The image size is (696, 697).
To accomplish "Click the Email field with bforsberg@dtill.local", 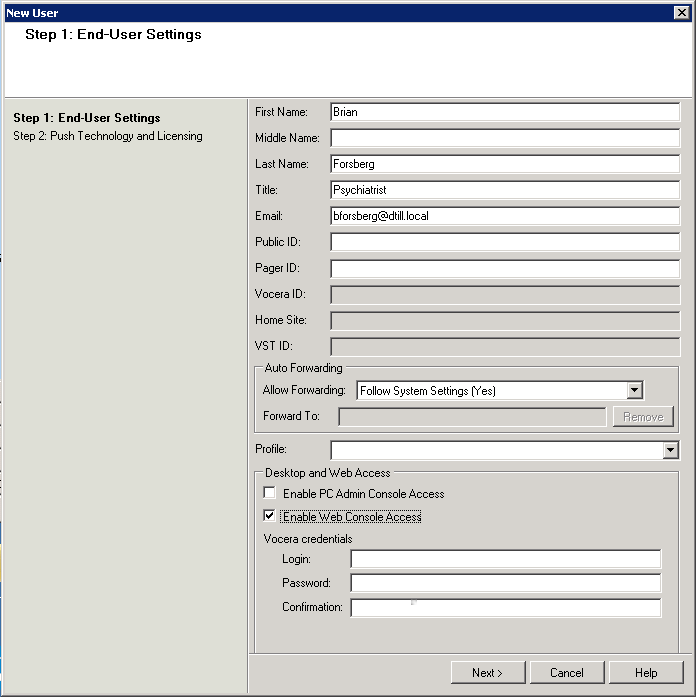I will click(x=505, y=216).
